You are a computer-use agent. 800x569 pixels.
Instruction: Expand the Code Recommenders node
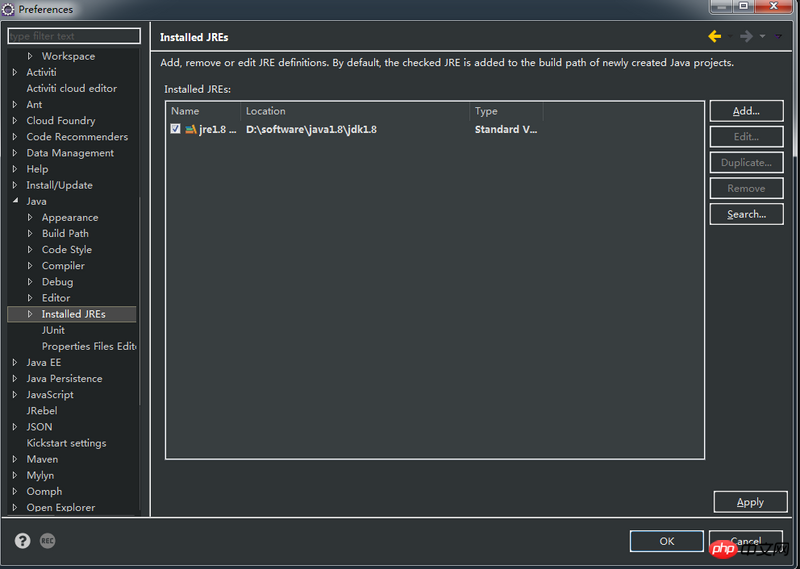15,137
